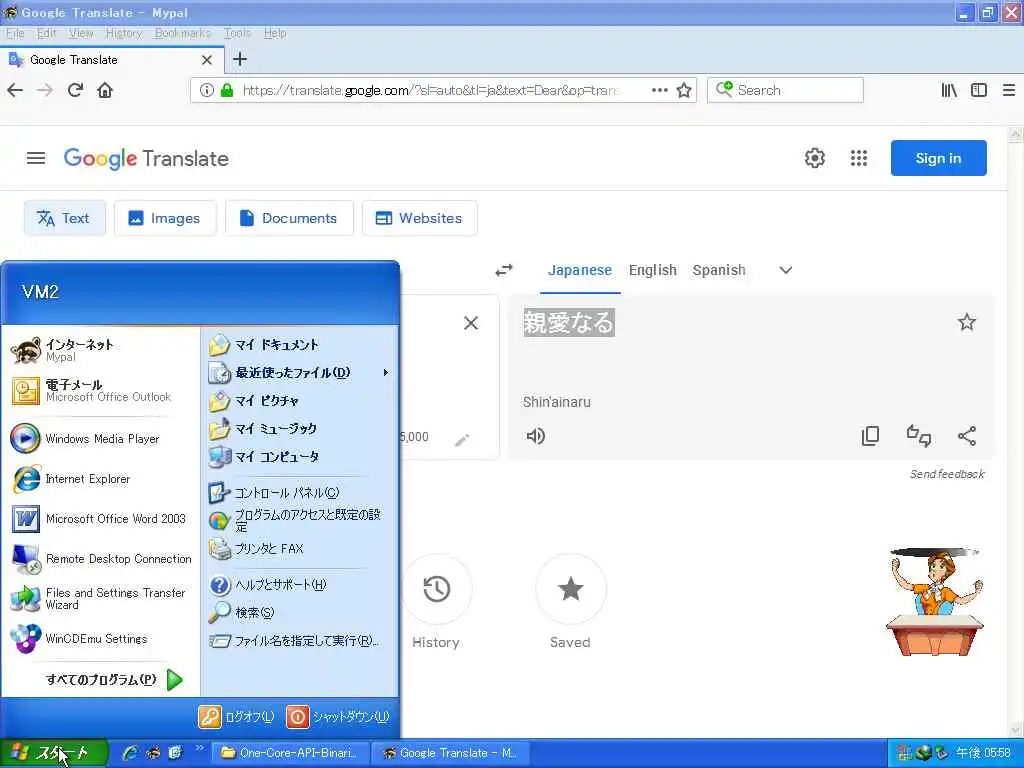Viewport: 1024px width, 768px height.
Task: Open Files and Settings Transfer Wizard
Action: [x=100, y=598]
